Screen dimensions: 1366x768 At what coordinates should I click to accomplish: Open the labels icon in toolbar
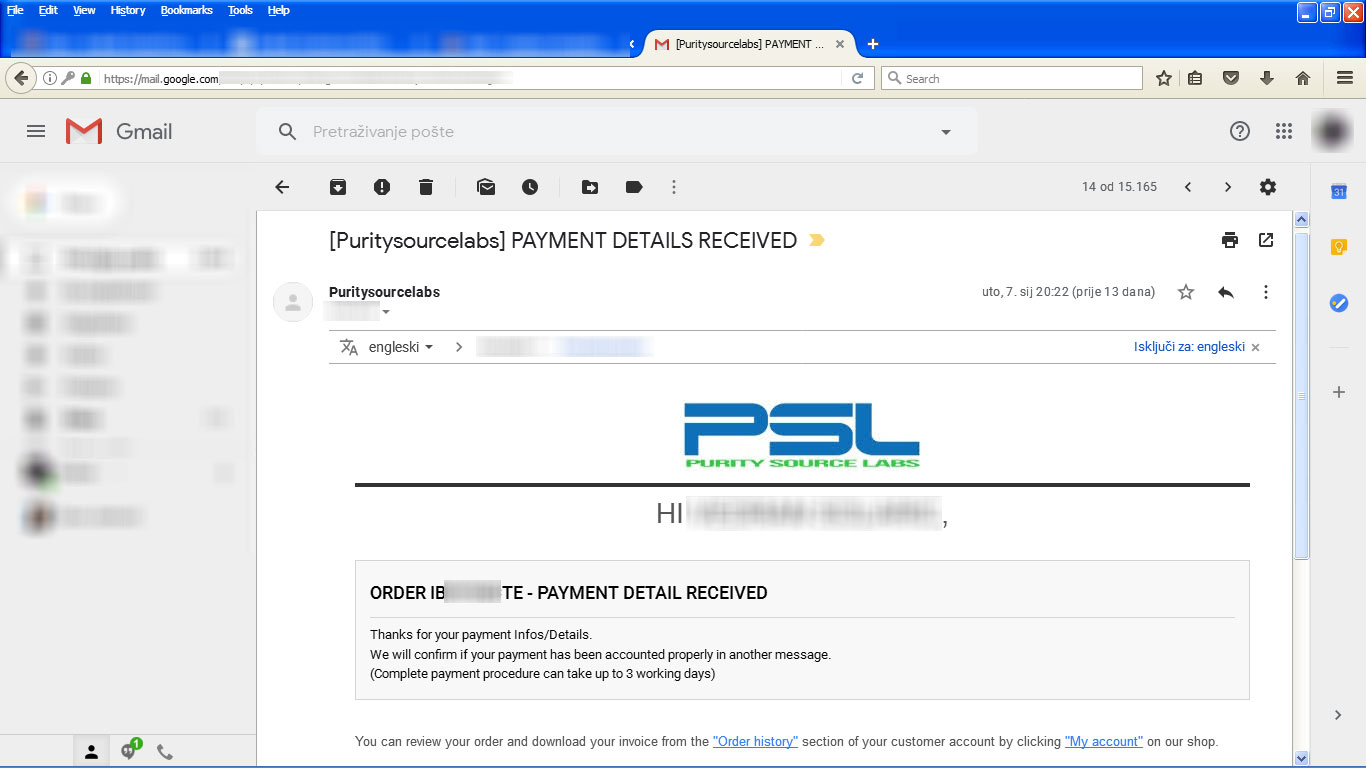[634, 187]
